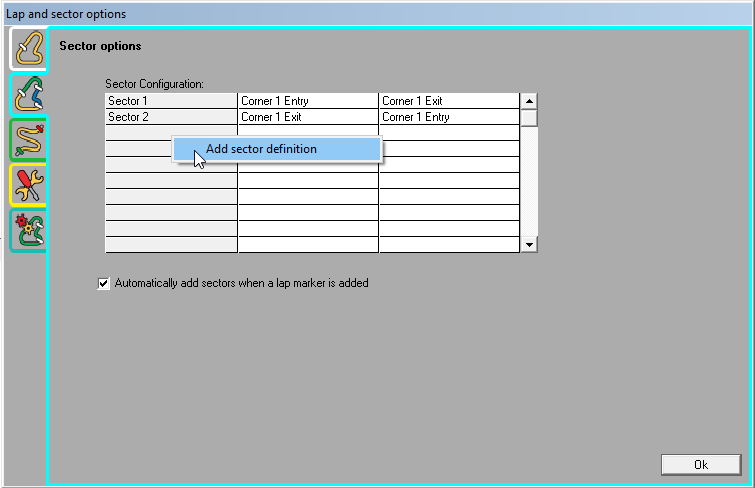Select the Sector 2 name cell
The width and height of the screenshot is (755, 488).
pyautogui.click(x=171, y=117)
